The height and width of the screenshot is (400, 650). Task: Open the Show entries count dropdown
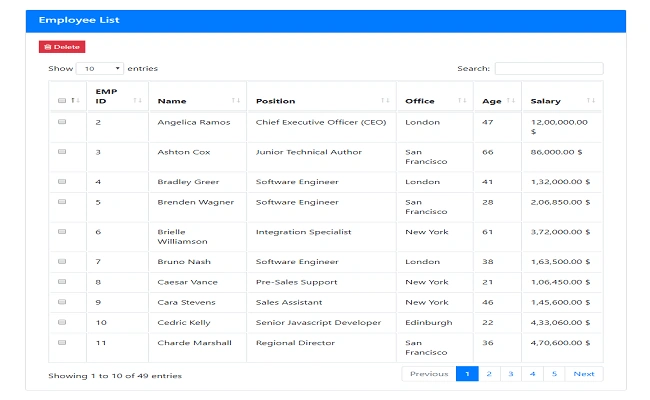coord(100,68)
